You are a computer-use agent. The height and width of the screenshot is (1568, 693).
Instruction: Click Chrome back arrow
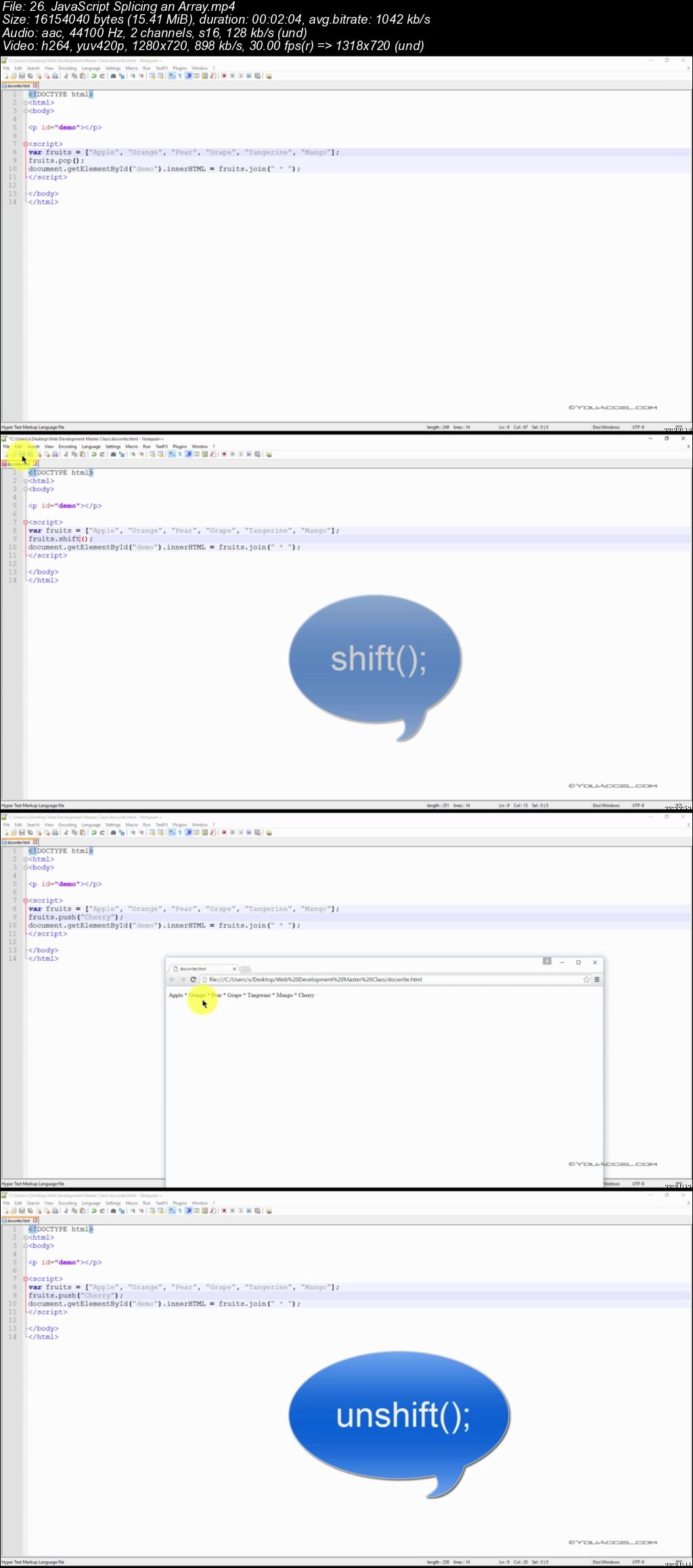(x=172, y=979)
